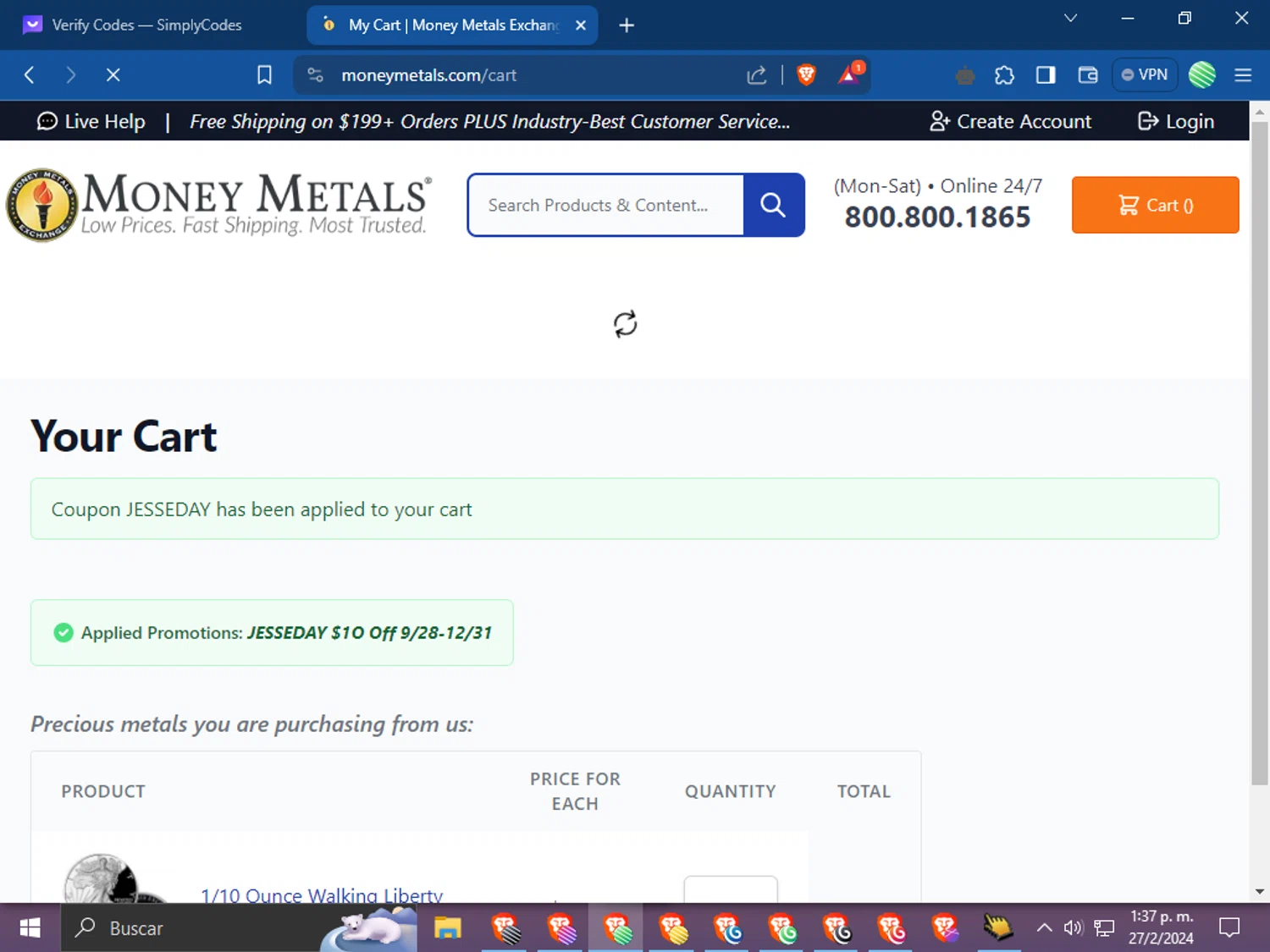
Task: Open File Explorer from taskbar
Action: tap(447, 928)
